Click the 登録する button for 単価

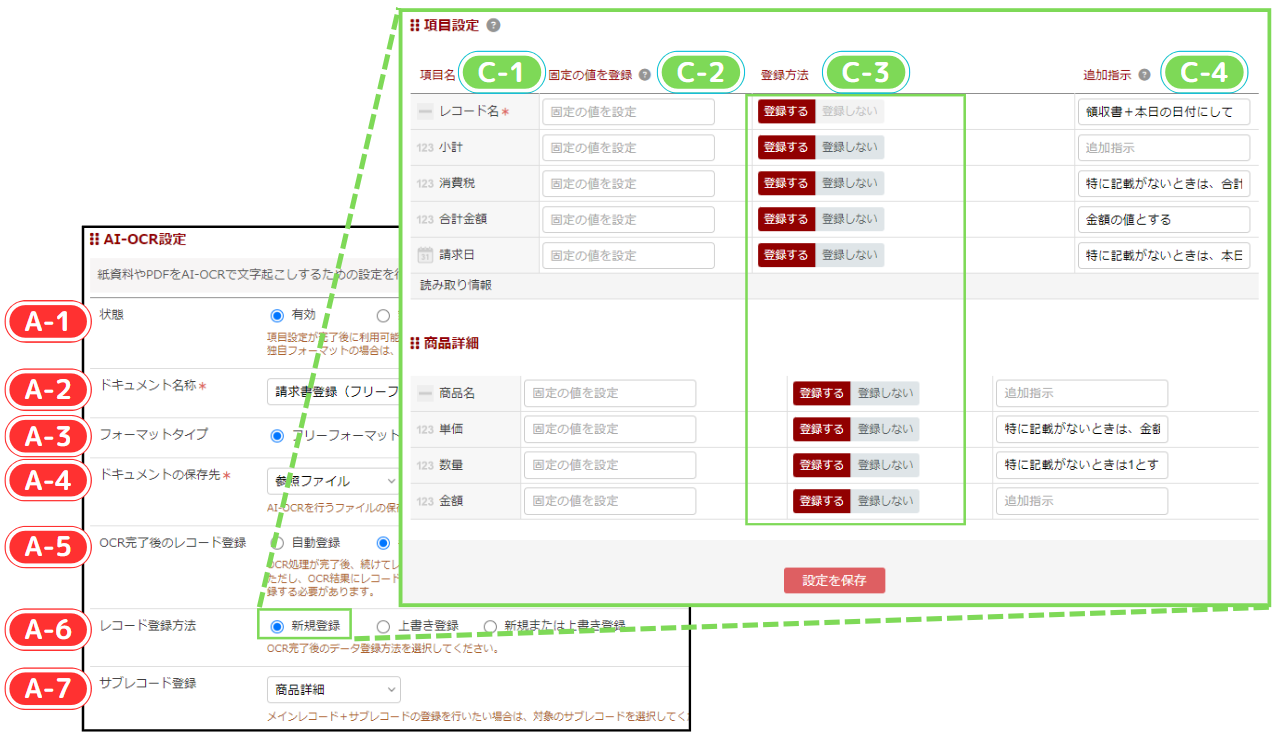coord(821,429)
